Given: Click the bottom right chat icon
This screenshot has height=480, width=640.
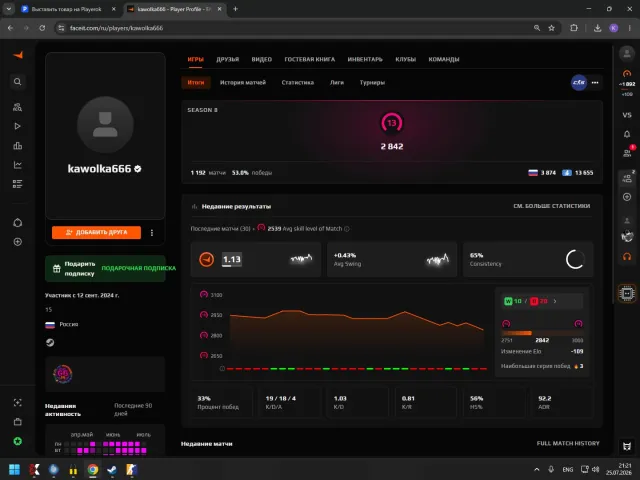Looking at the screenshot, I should coord(627,446).
